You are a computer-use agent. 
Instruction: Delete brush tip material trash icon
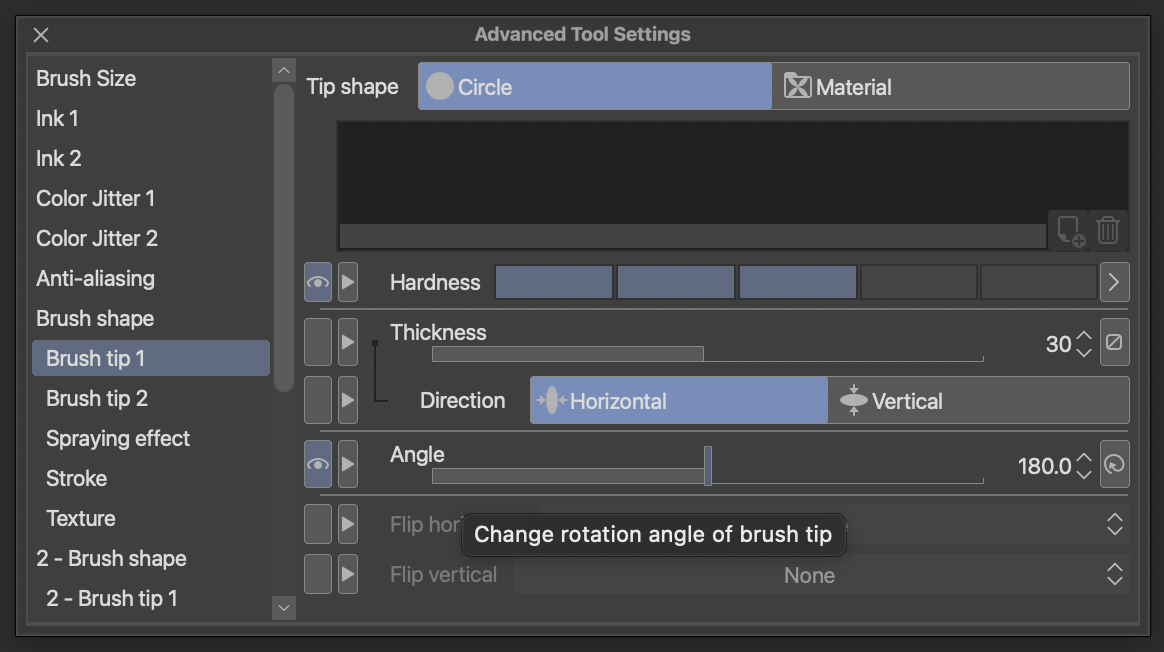click(1108, 230)
